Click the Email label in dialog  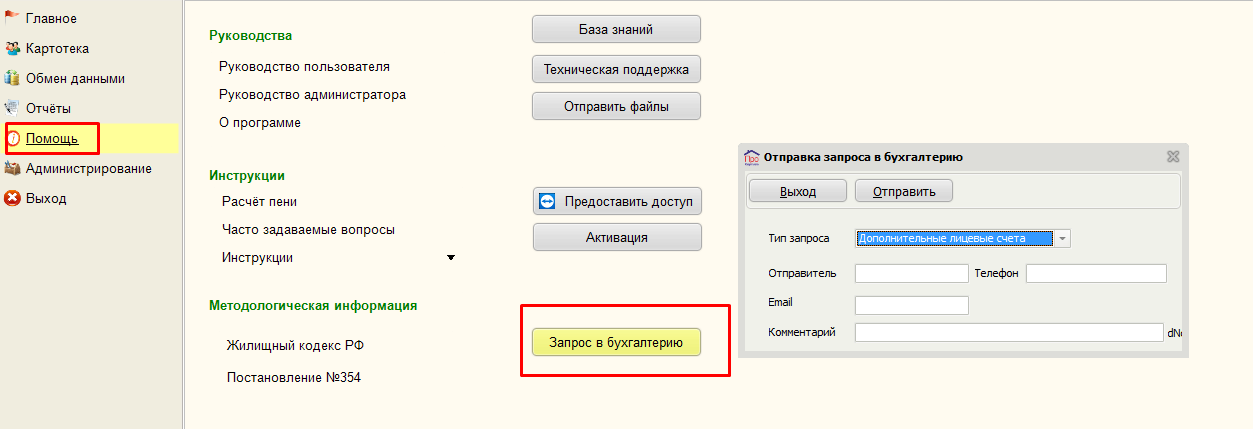780,301
